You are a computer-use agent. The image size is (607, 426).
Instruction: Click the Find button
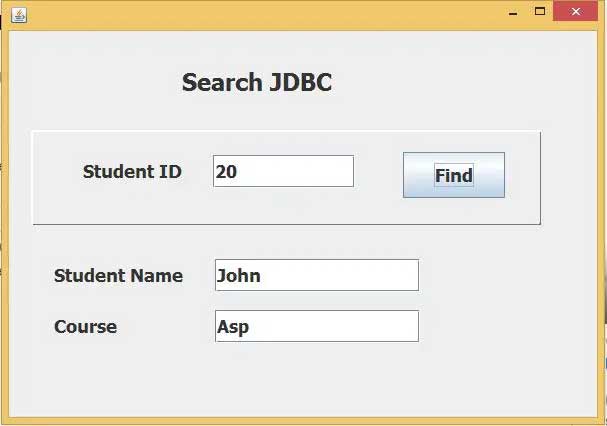click(454, 175)
